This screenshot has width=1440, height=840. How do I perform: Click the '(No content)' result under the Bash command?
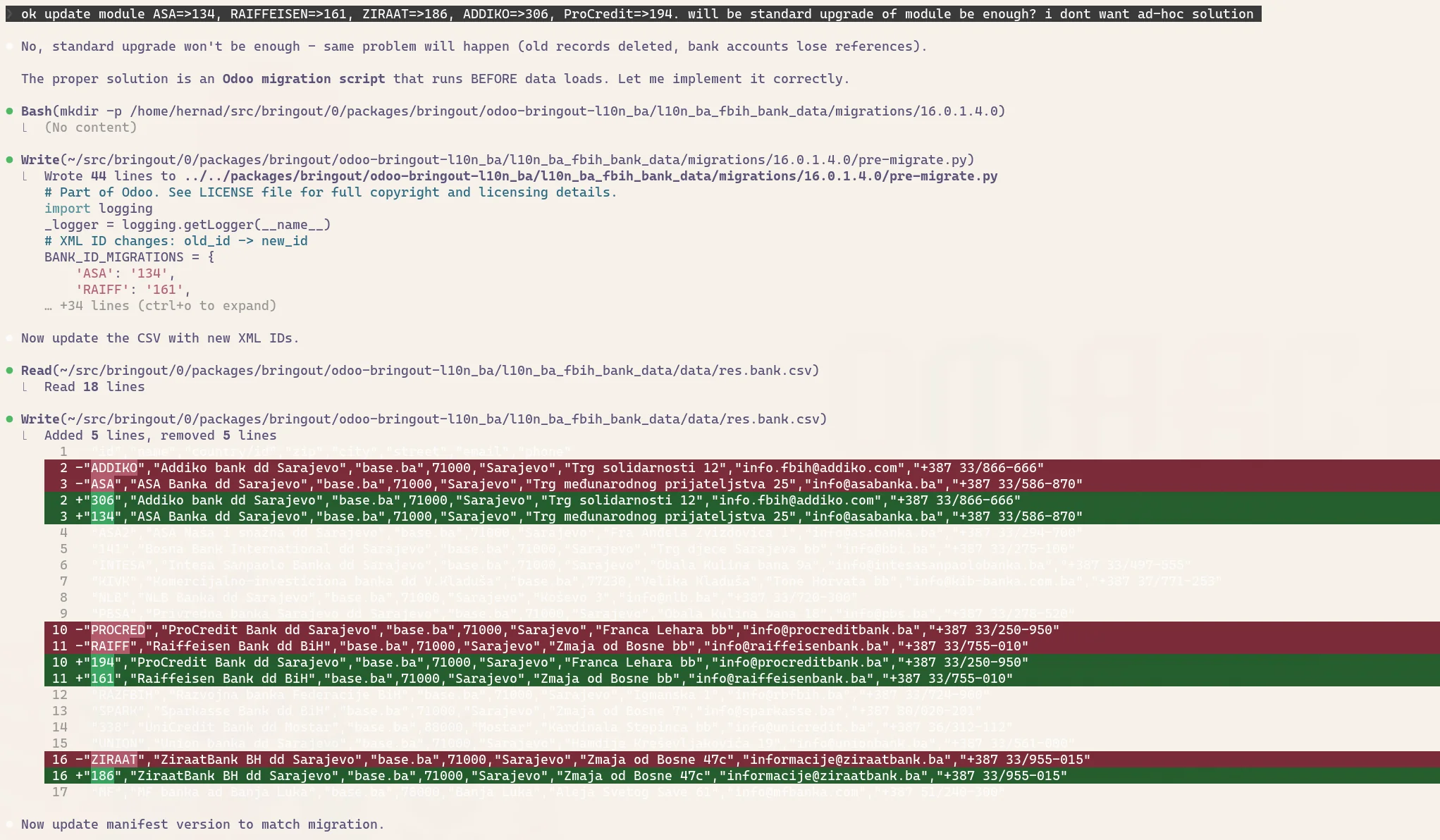[x=90, y=128]
